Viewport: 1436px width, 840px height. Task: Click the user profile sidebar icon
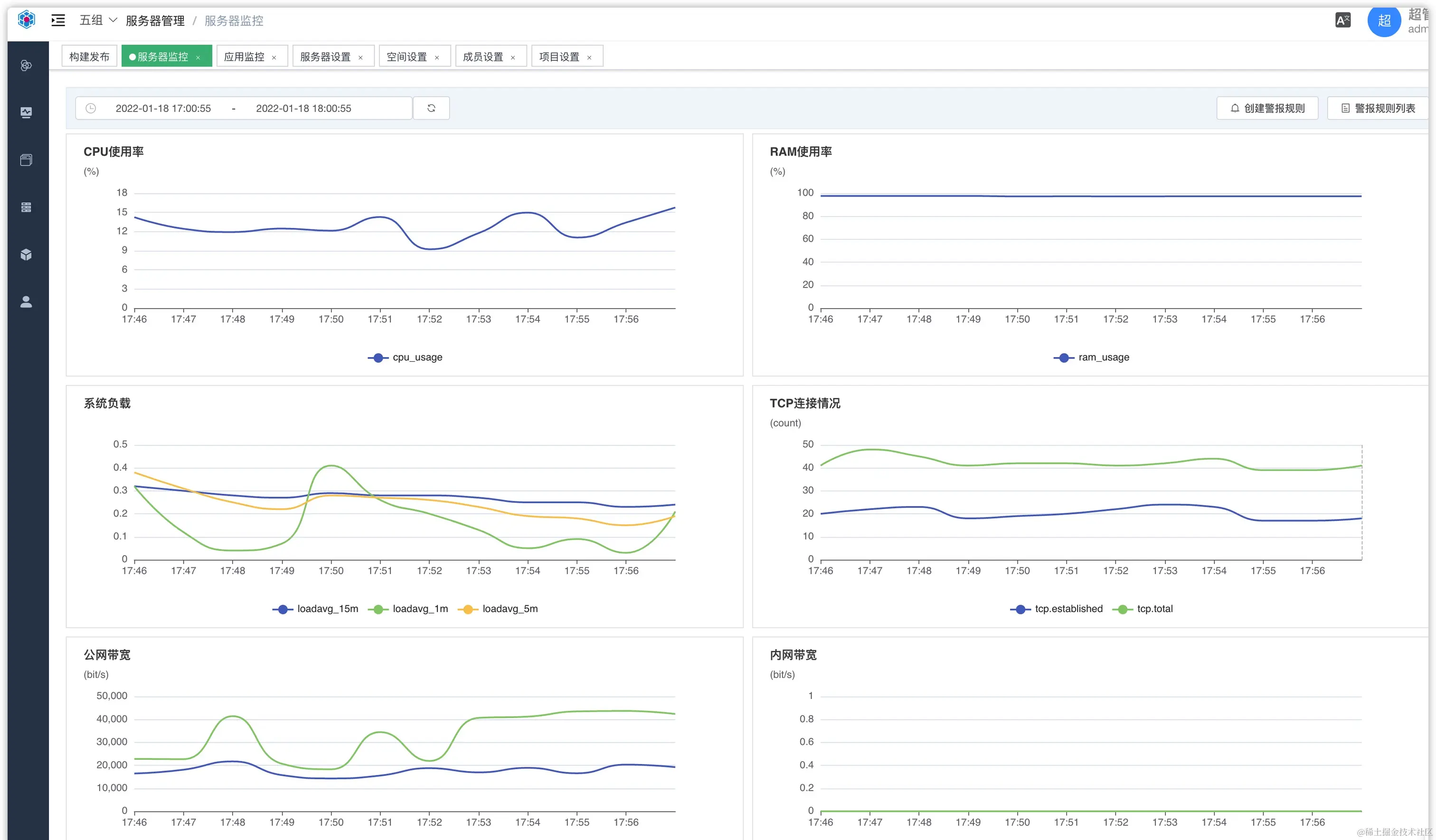click(x=26, y=302)
